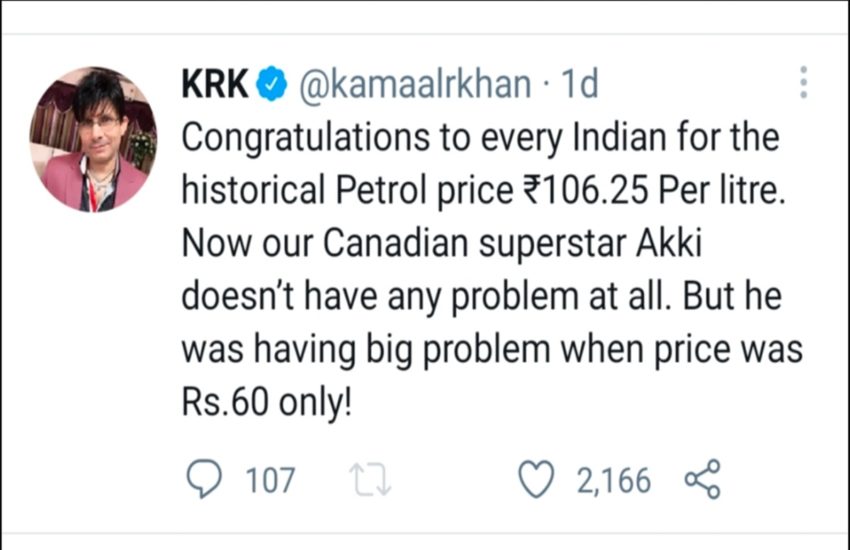Image resolution: width=850 pixels, height=550 pixels.
Task: Open the share icon options
Action: (702, 481)
